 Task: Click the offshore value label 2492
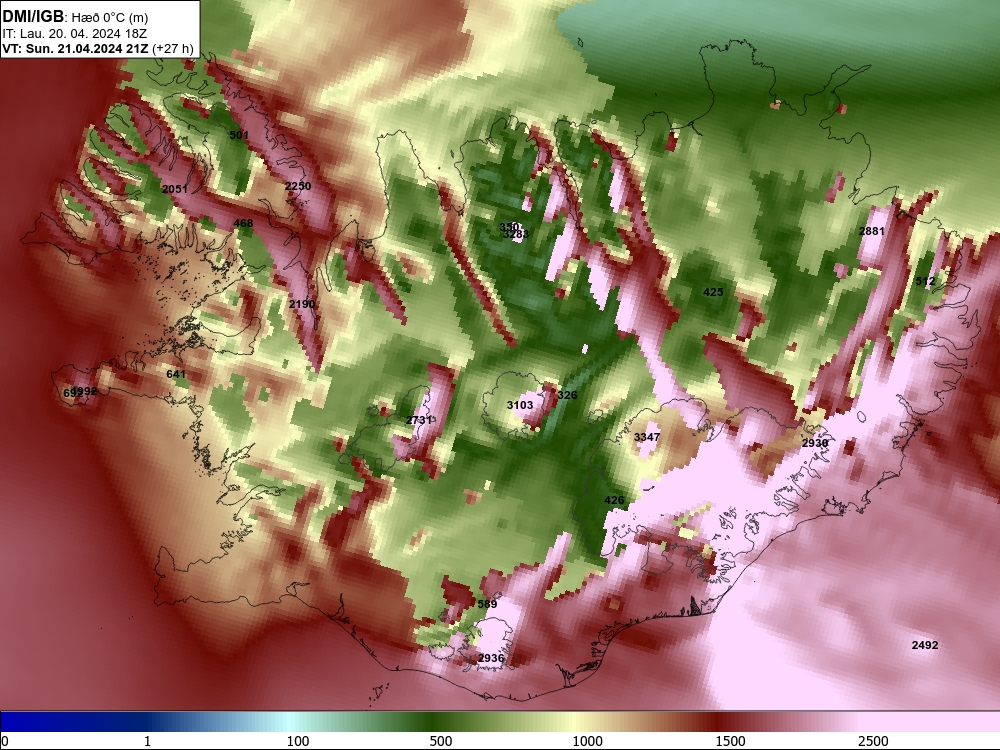pos(925,645)
